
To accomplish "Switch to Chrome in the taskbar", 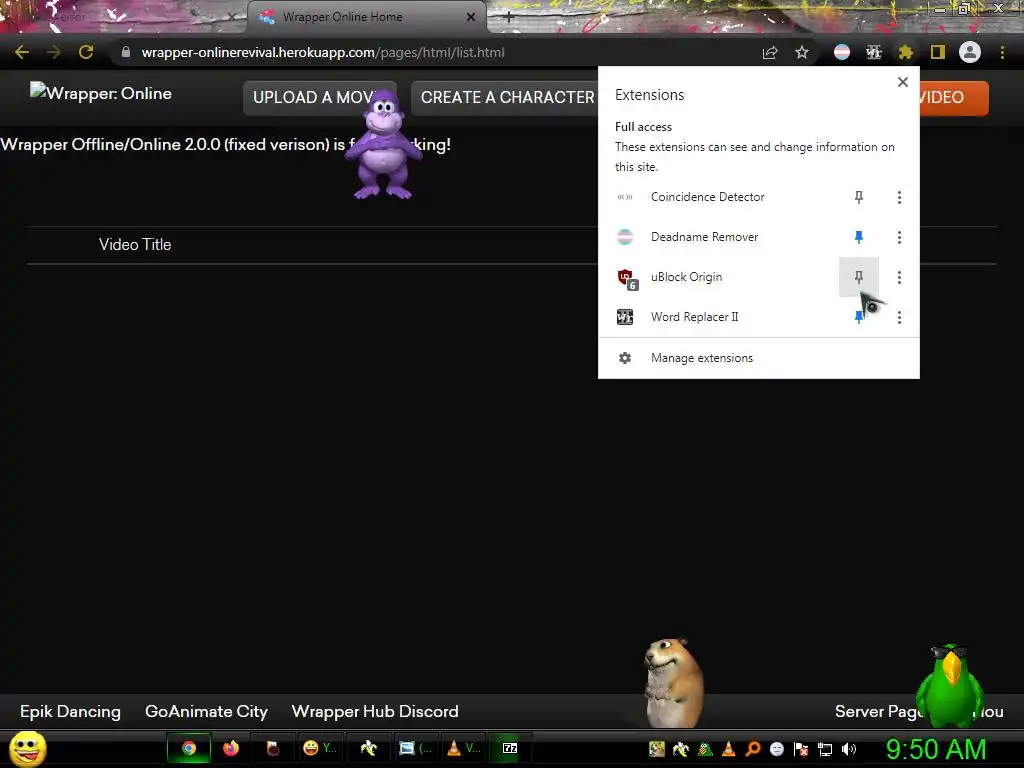I will 189,748.
